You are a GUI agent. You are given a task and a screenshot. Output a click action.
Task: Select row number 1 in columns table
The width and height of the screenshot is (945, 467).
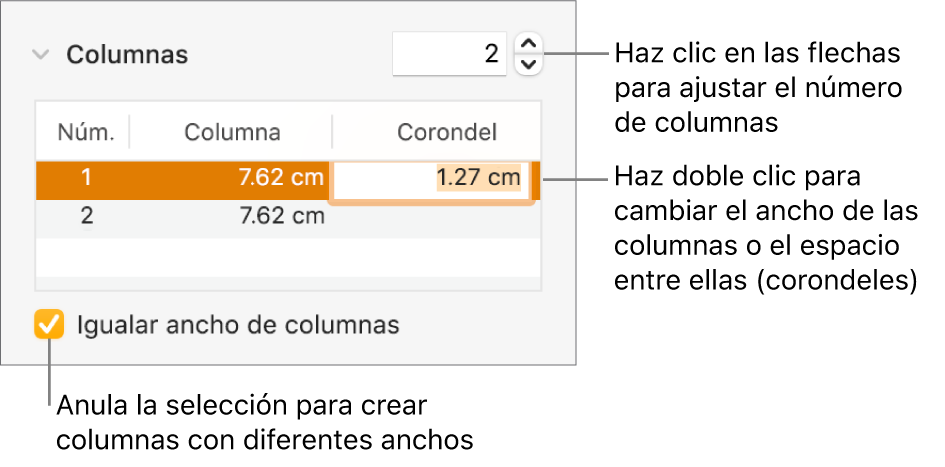86,179
